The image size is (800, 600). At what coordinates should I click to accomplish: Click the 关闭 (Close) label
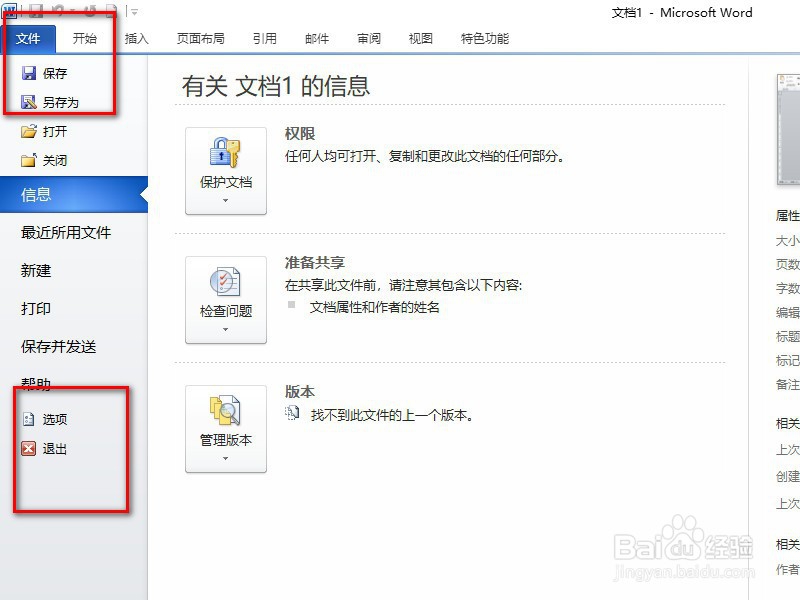[55, 161]
